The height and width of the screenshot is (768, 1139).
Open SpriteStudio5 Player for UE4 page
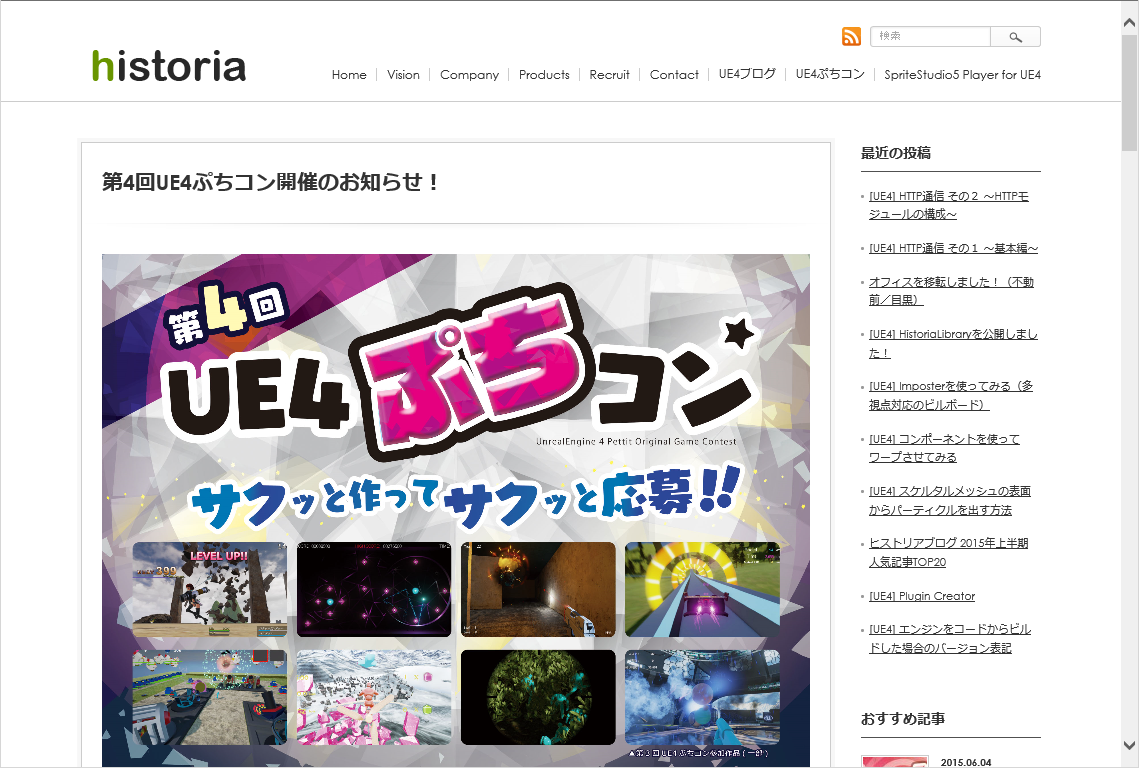coord(961,74)
